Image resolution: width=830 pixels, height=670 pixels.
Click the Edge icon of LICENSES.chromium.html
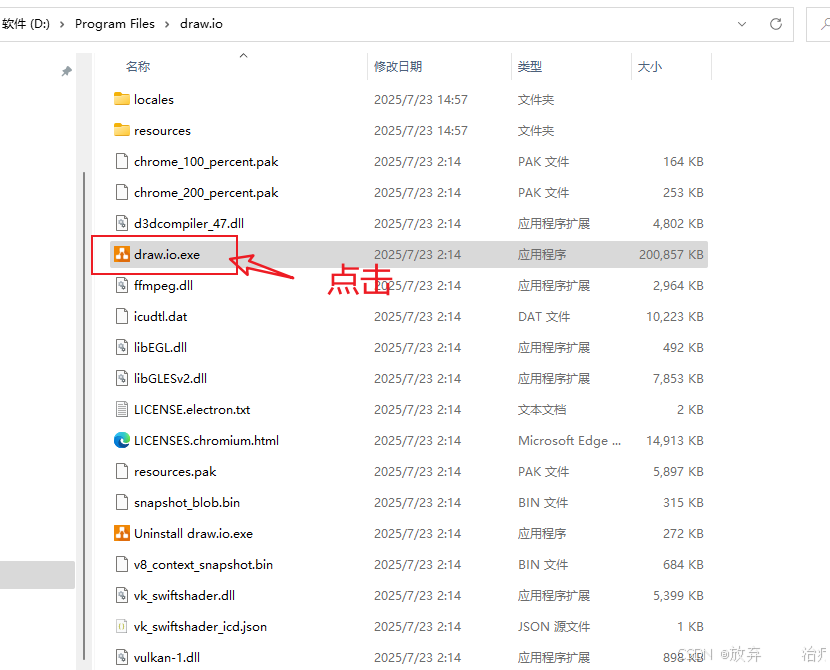tap(122, 440)
